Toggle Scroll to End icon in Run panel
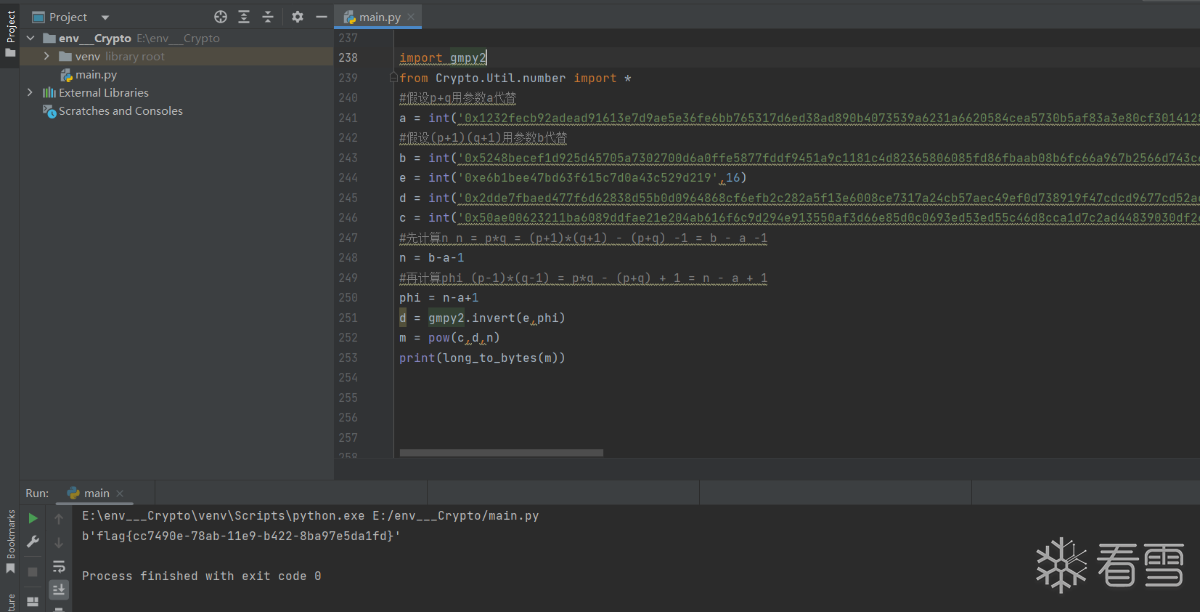The height and width of the screenshot is (612, 1200). point(59,590)
